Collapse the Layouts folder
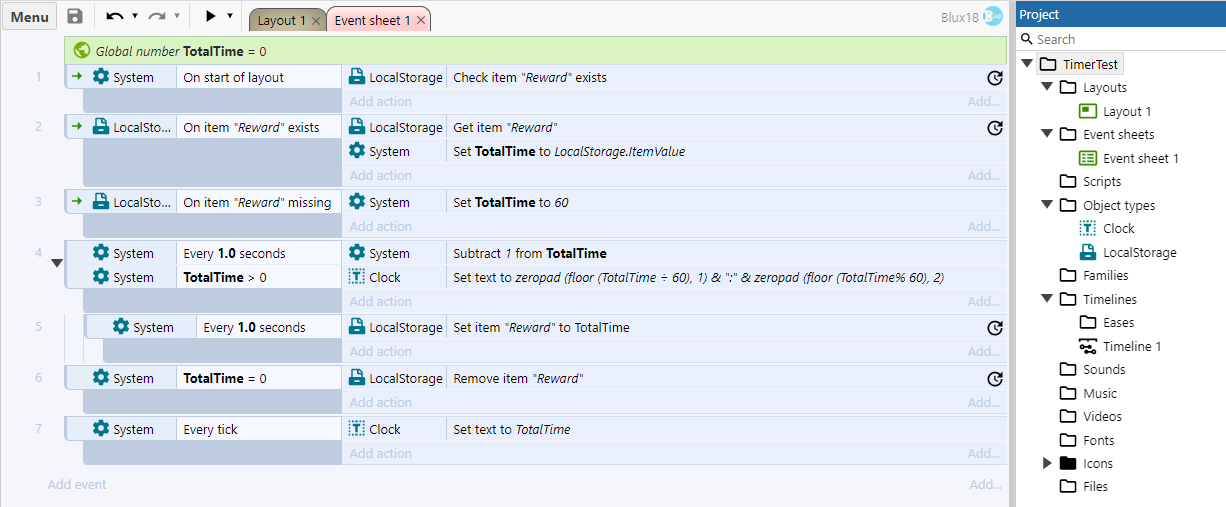Screen dimensions: 1226x507 coord(1047,88)
